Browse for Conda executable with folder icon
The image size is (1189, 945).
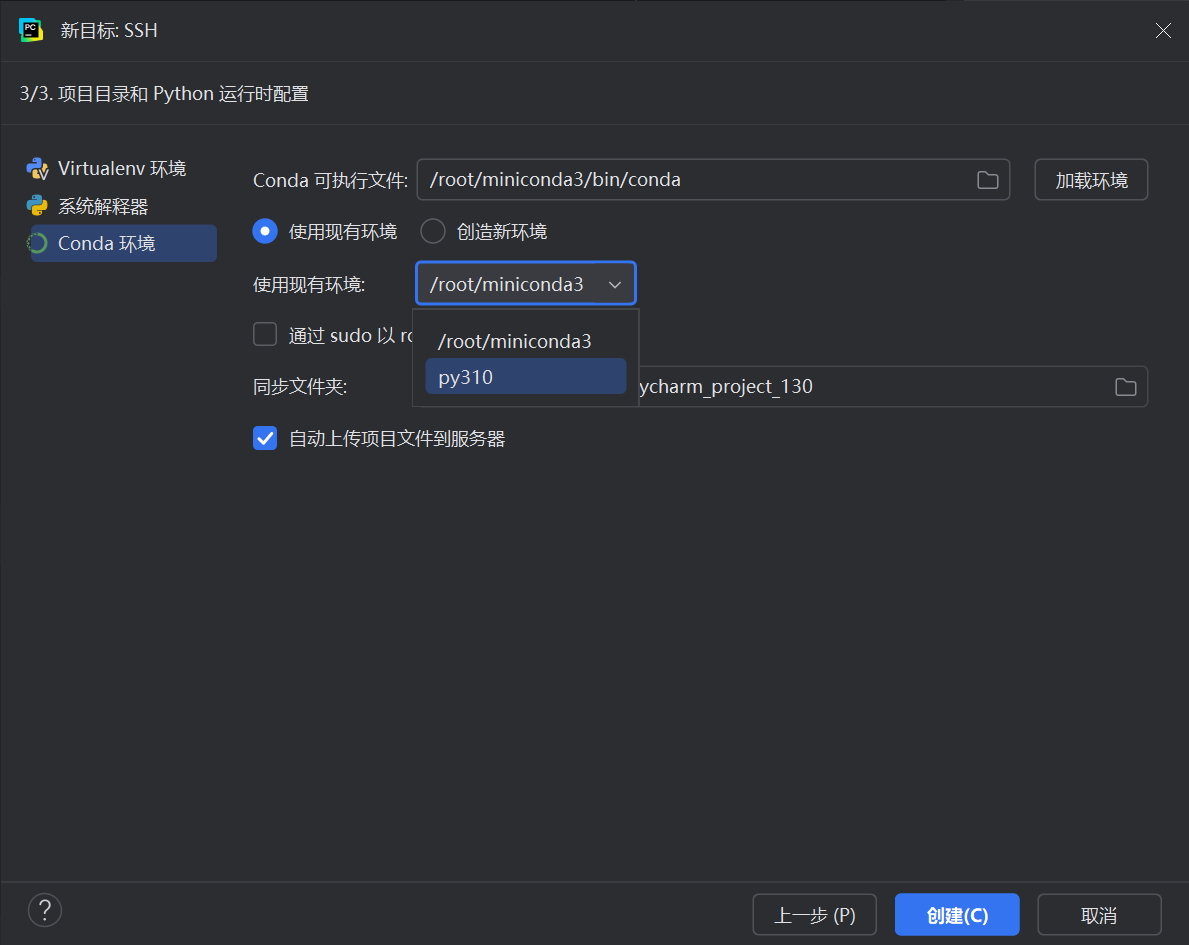(987, 180)
